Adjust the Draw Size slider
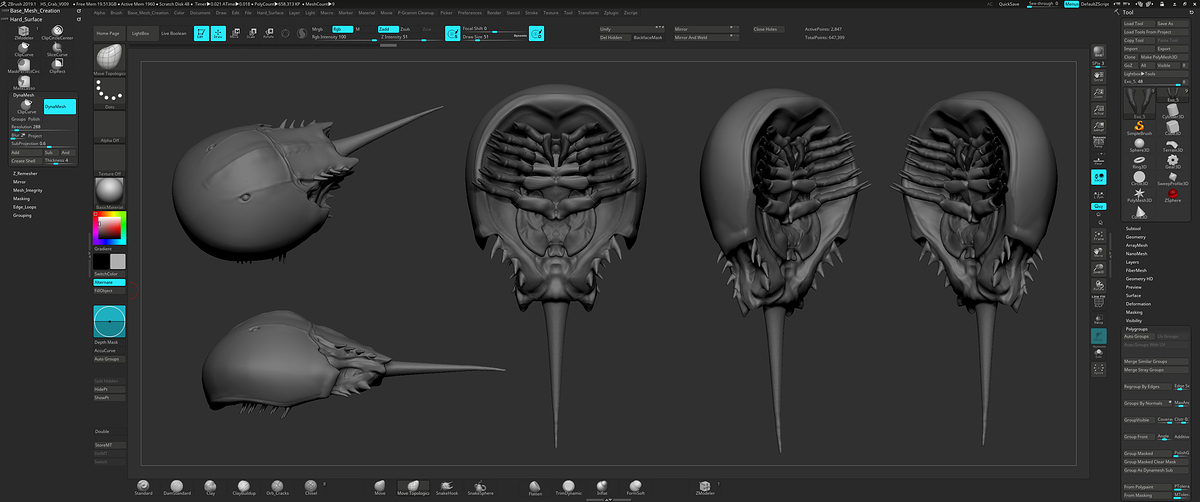This screenshot has width=1200, height=502. pyautogui.click(x=494, y=37)
